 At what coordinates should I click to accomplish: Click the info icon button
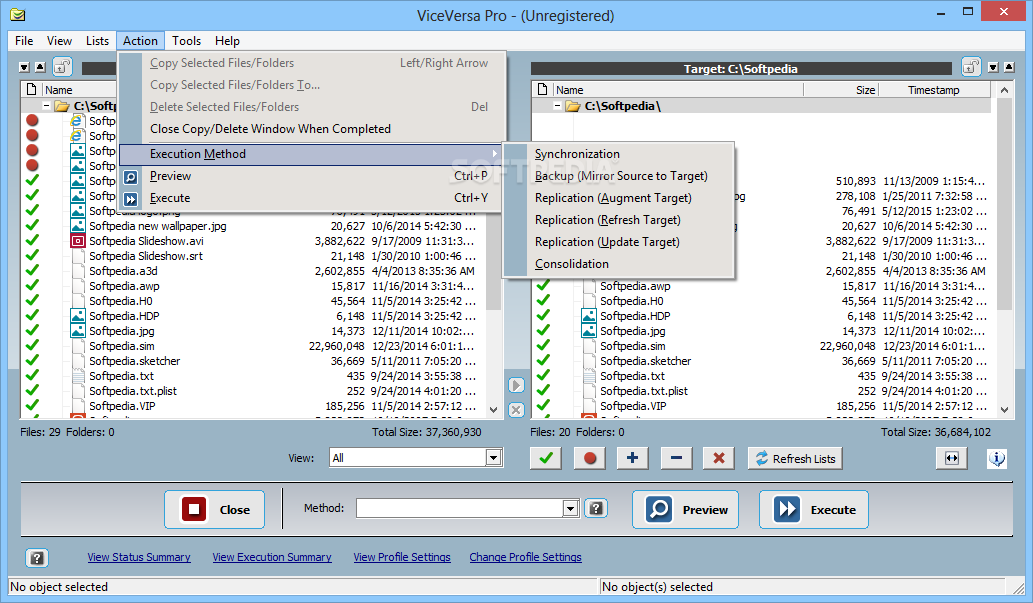tap(997, 458)
